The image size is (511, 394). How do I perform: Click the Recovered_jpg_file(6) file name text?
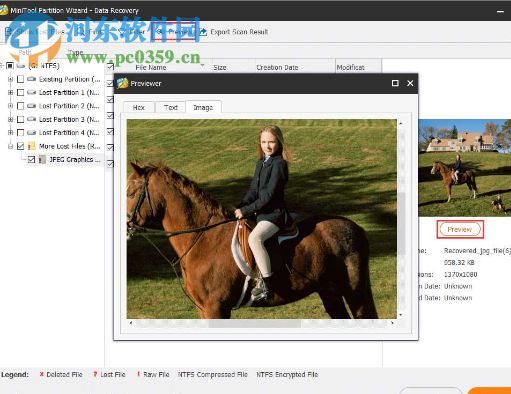tap(477, 250)
